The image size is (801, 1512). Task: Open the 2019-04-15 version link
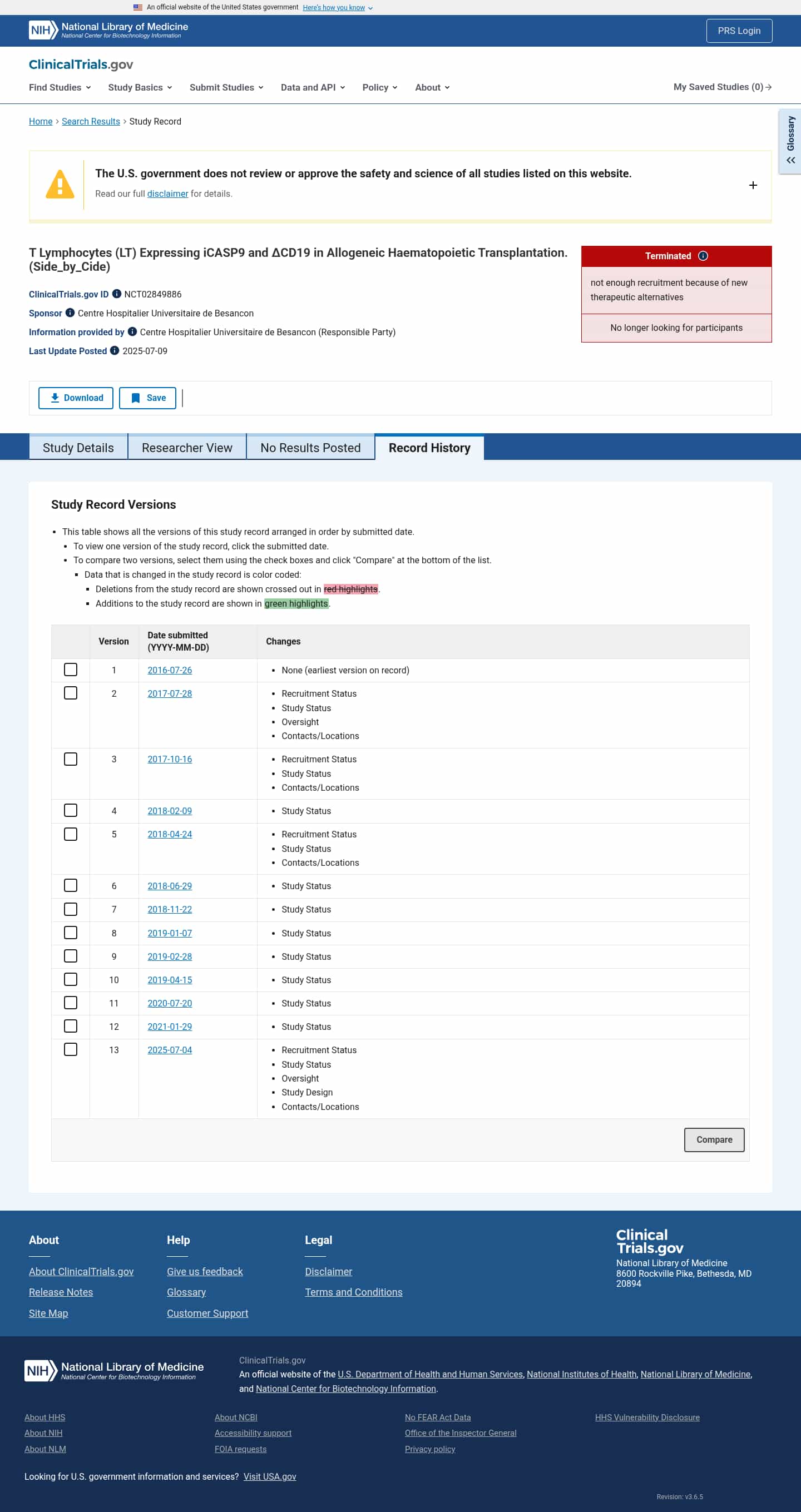click(x=170, y=980)
